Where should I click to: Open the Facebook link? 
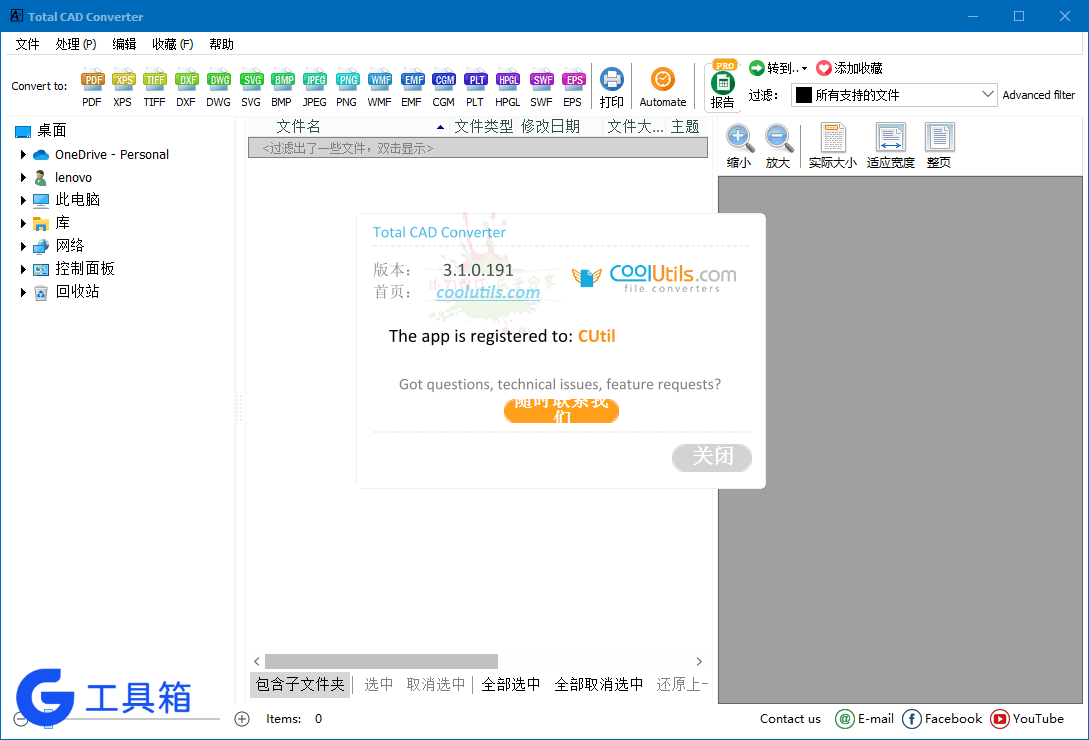942,718
